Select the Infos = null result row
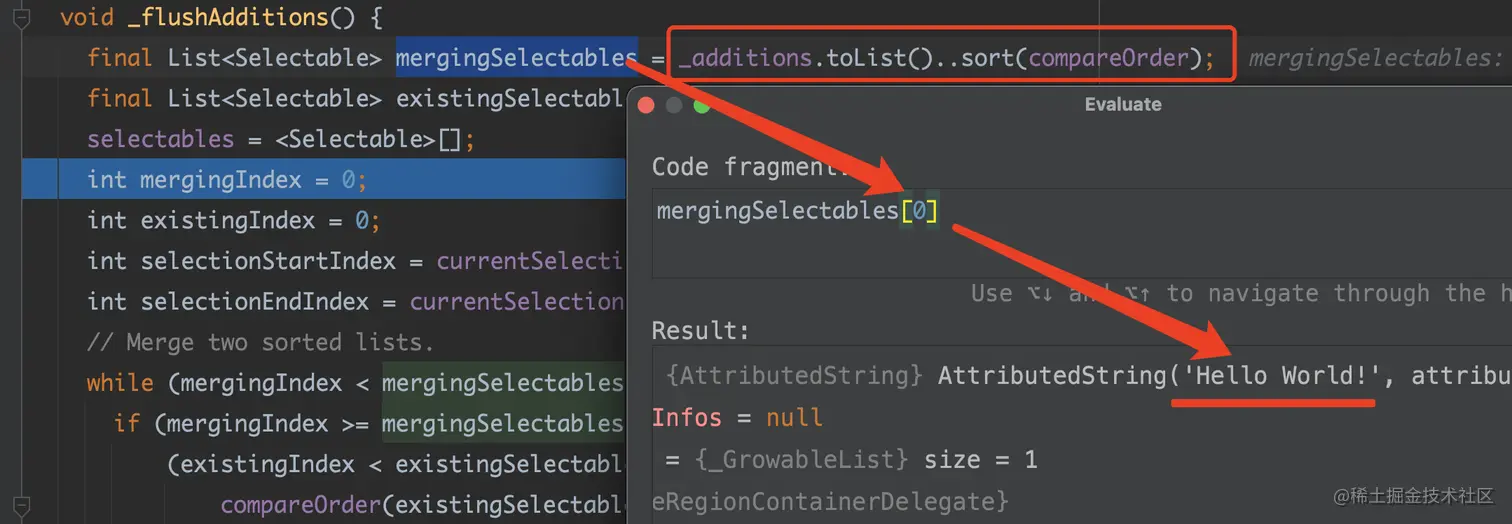 pos(1082,417)
